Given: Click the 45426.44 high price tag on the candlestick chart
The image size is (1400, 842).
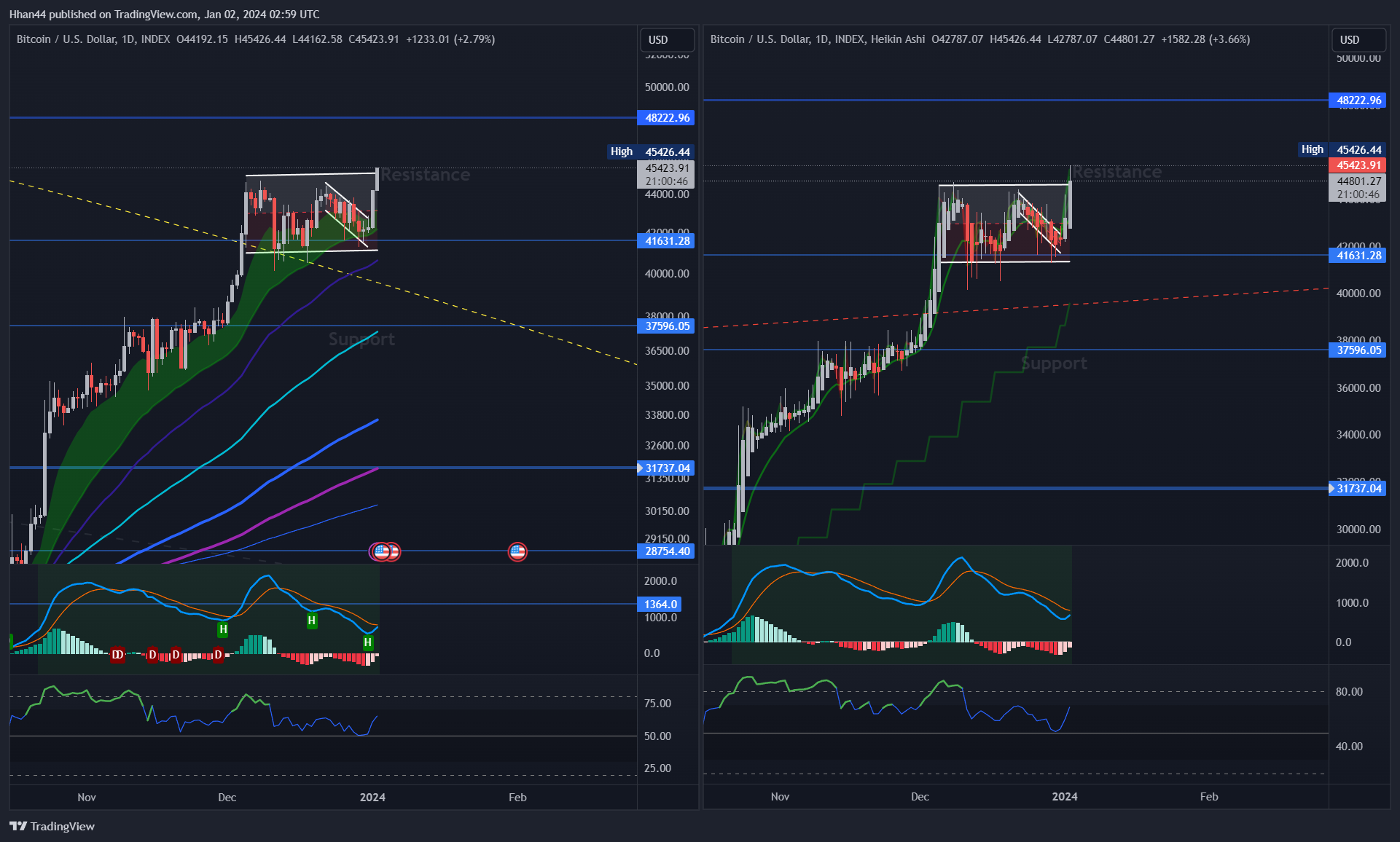Looking at the screenshot, I should coord(667,152).
